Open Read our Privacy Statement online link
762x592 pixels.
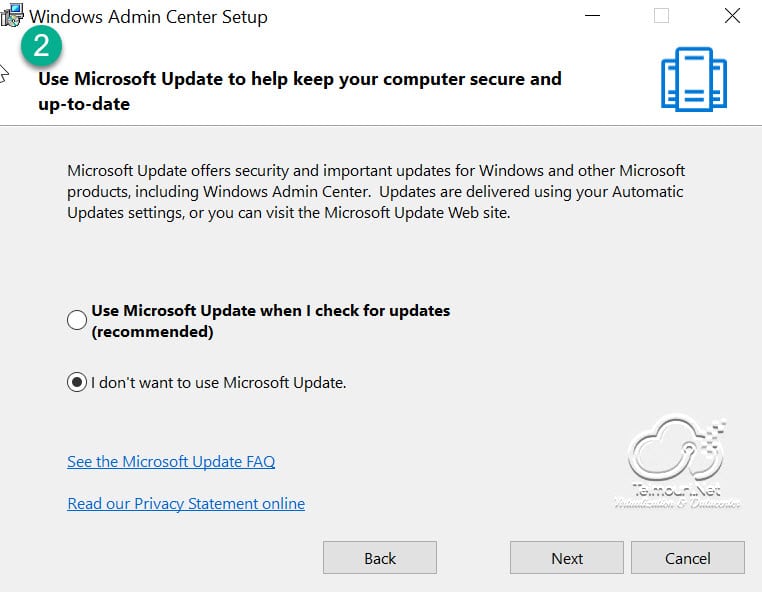(x=186, y=504)
